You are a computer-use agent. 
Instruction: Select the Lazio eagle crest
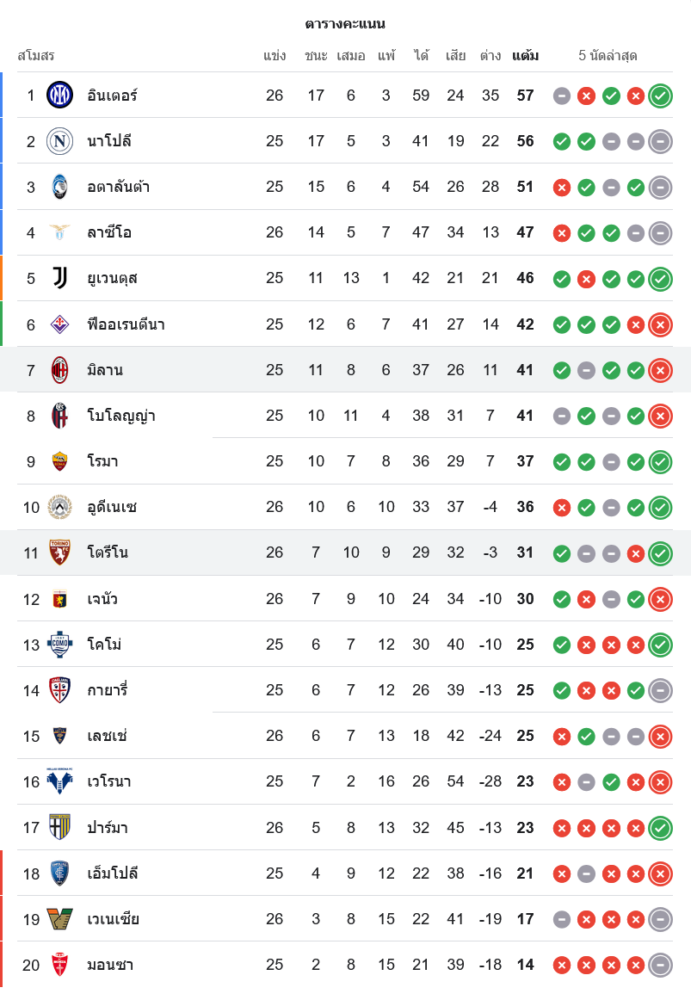click(x=60, y=233)
